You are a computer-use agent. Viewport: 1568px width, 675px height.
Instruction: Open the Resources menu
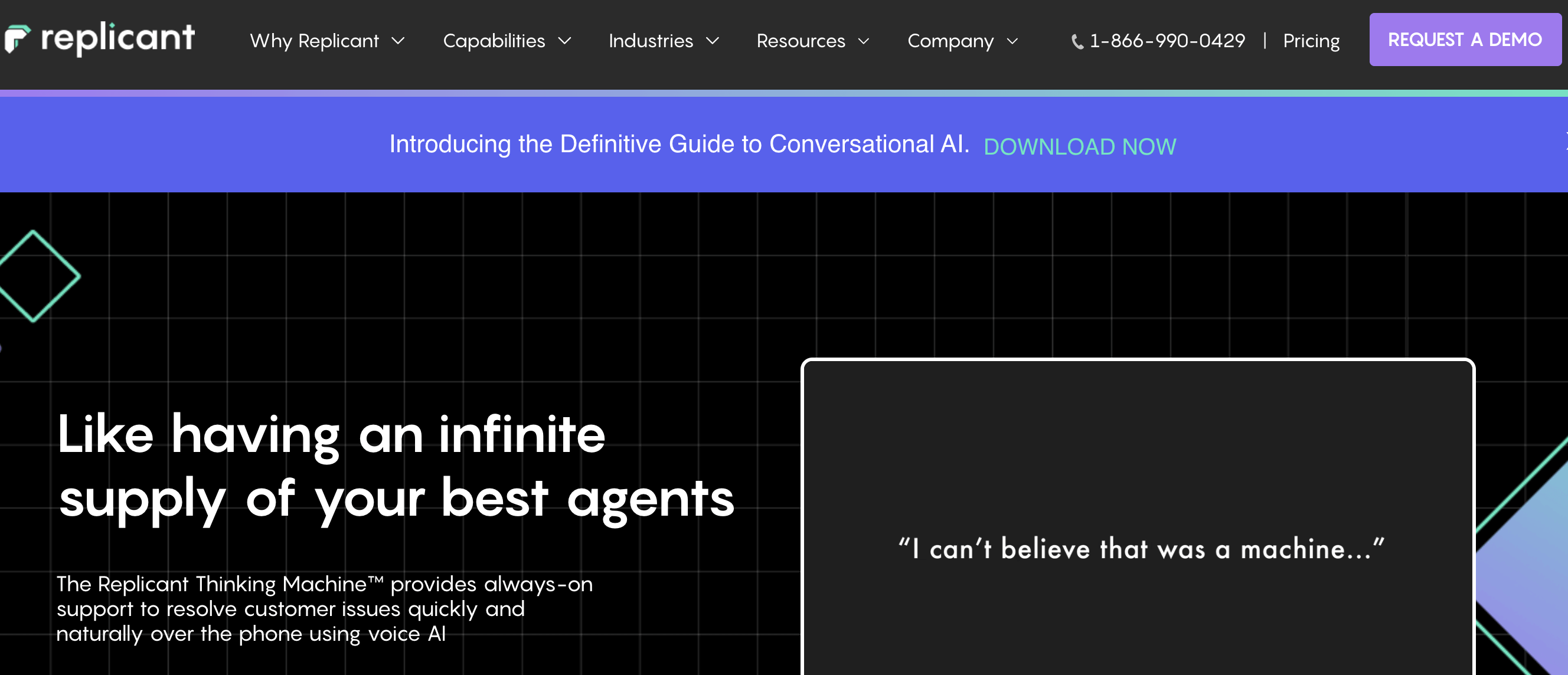[801, 41]
